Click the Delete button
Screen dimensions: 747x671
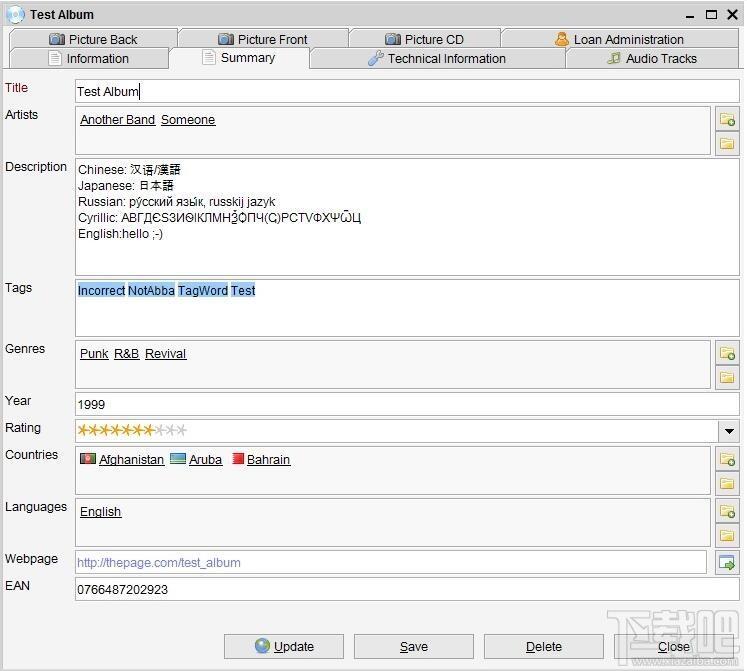(544, 646)
